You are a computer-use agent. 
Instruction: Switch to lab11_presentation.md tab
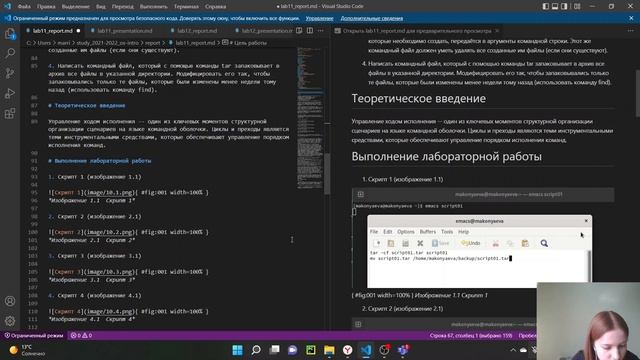click(x=124, y=31)
